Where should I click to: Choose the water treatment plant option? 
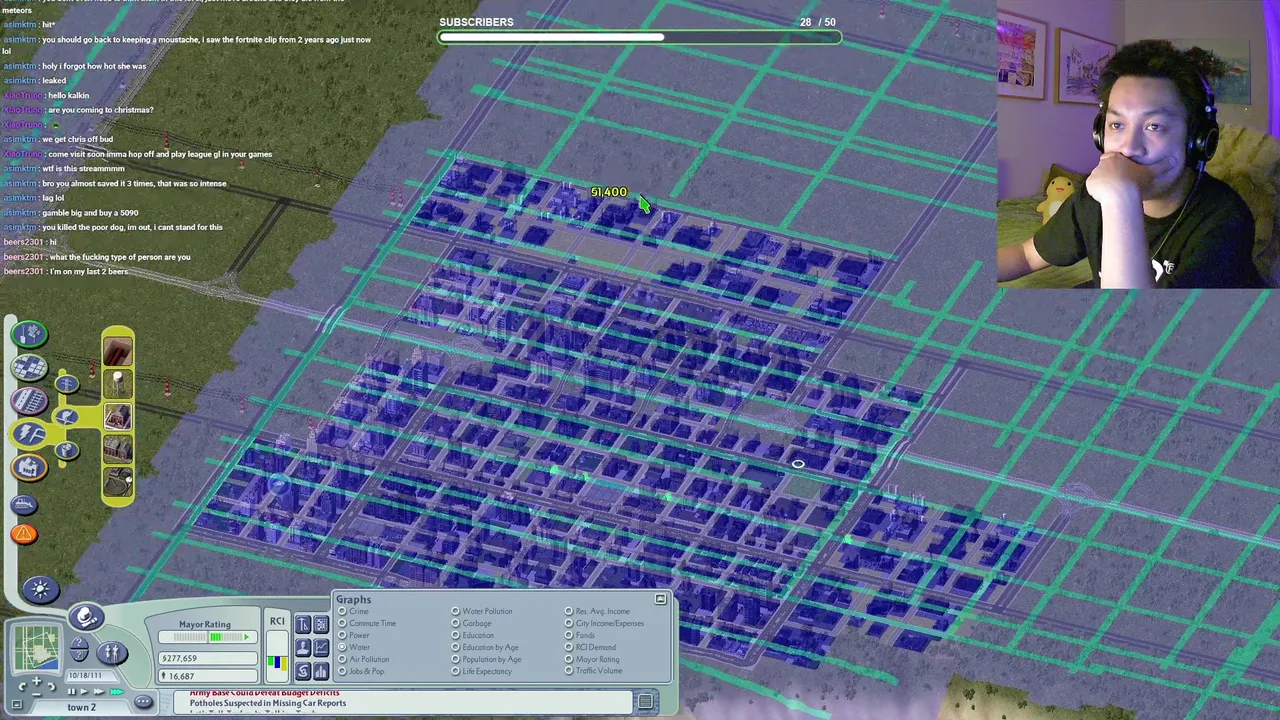[118, 481]
